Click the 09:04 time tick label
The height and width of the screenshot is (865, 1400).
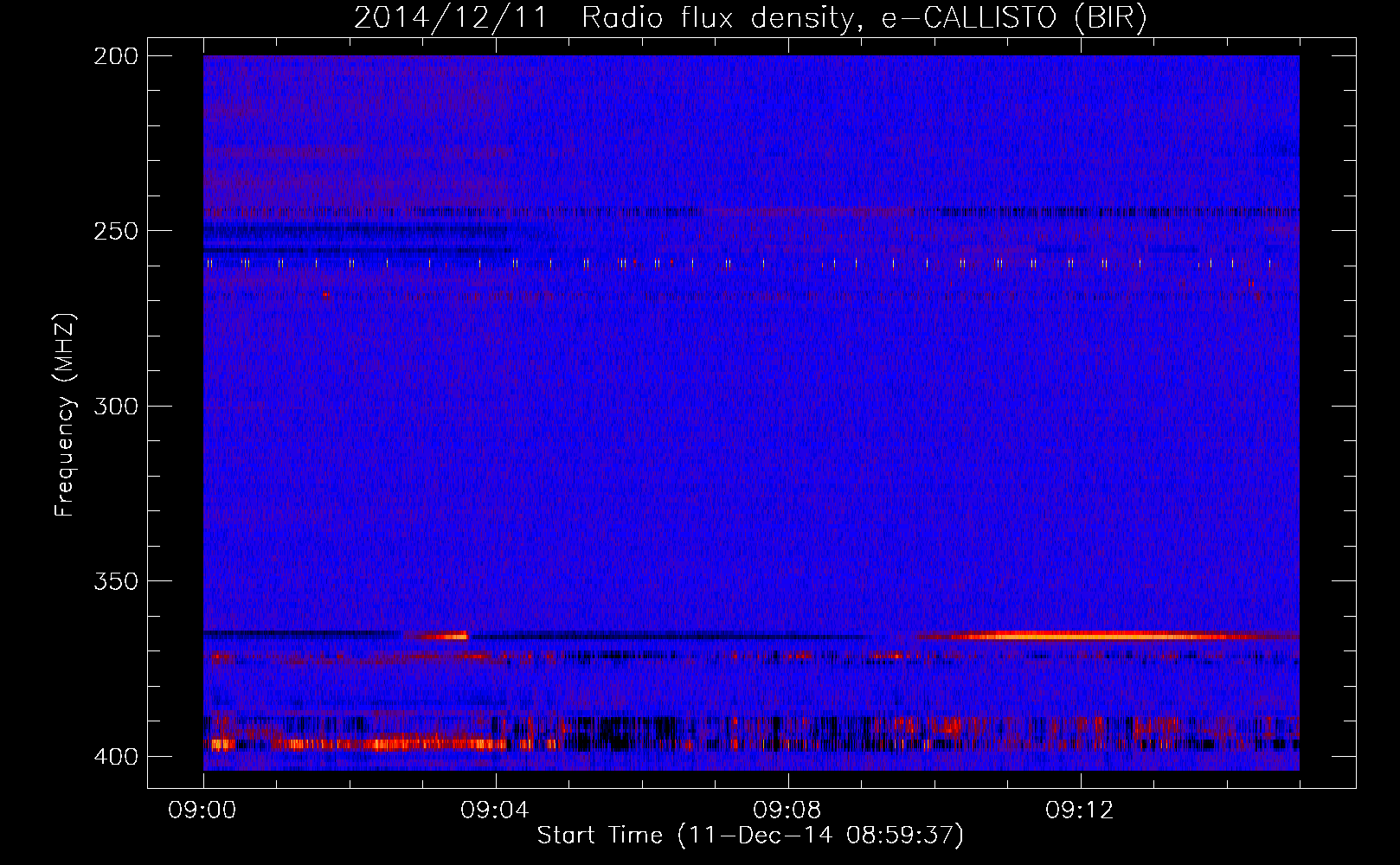pos(496,811)
